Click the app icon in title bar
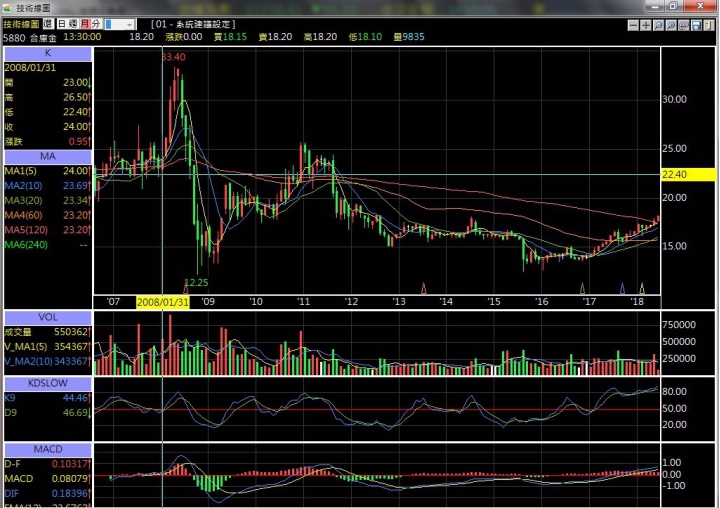 [7, 8]
